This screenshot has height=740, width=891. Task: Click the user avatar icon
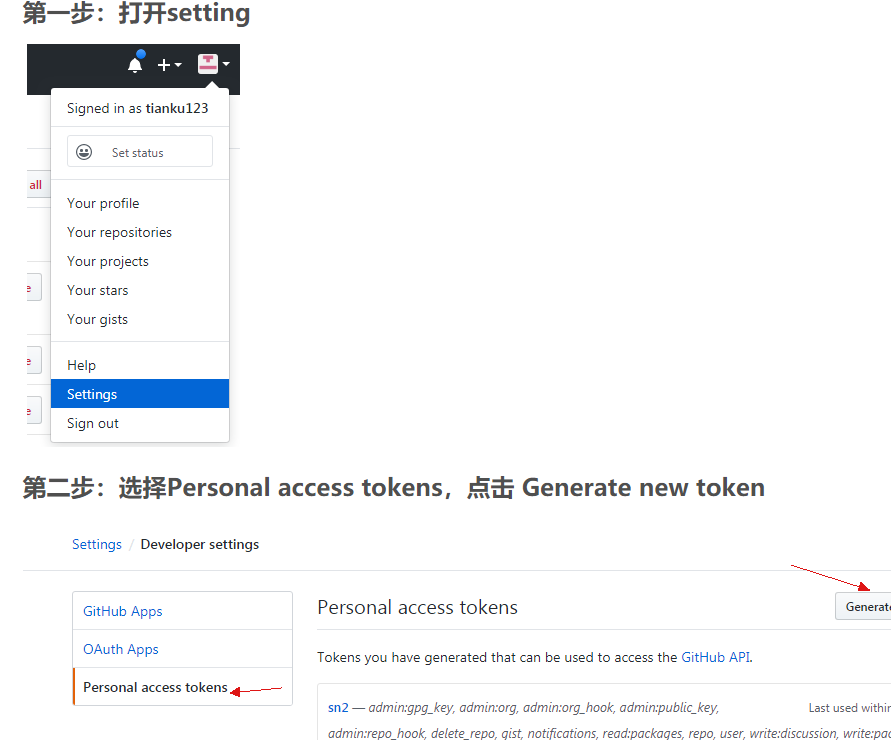click(207, 64)
